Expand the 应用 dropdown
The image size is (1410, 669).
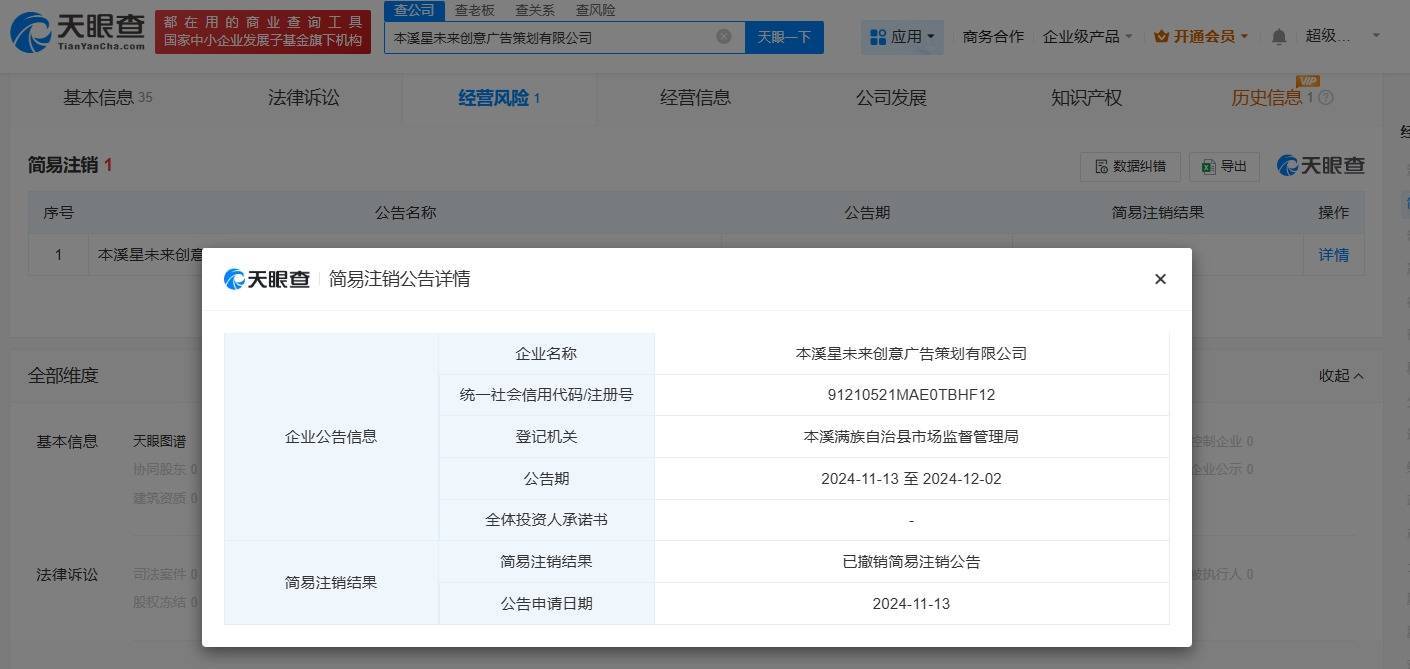coord(930,37)
